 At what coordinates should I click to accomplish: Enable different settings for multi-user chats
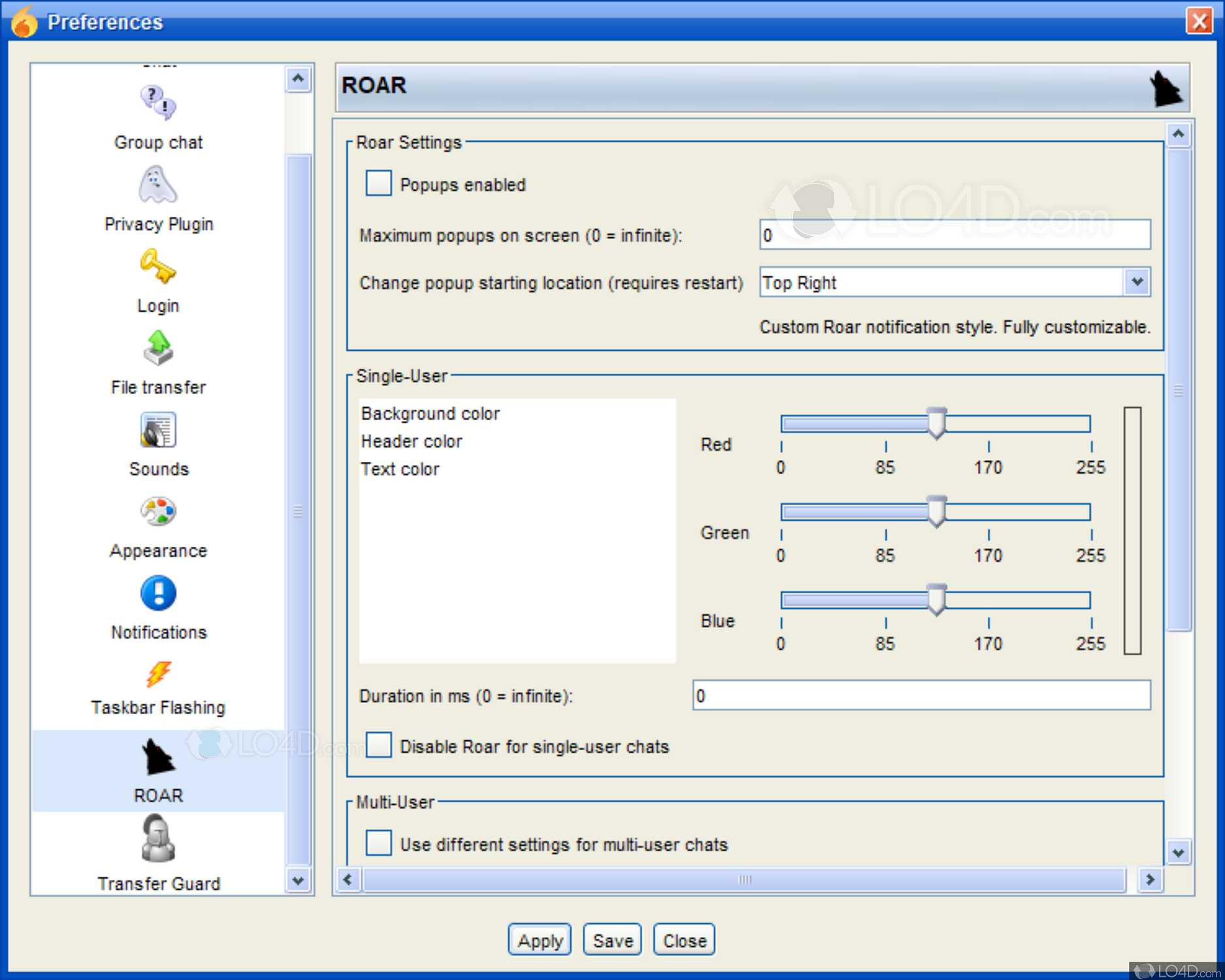378,843
